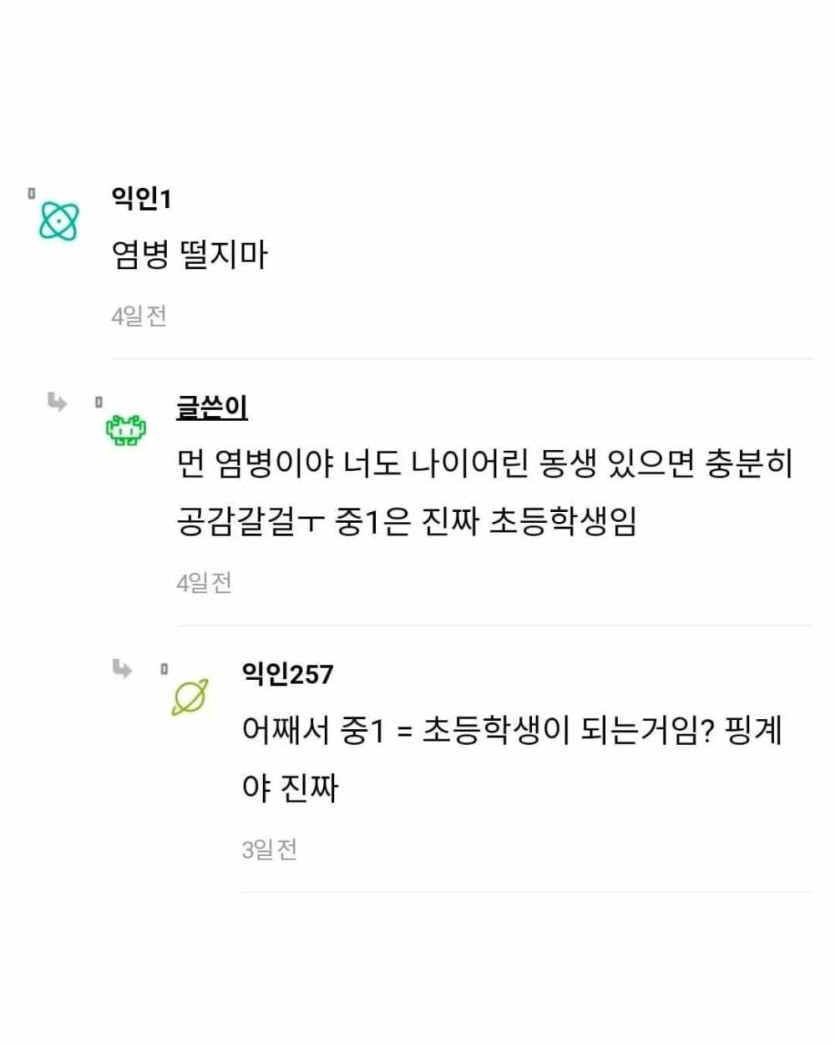The width and height of the screenshot is (835, 1044).
Task: Click 익인257's yellow-green planet avatar
Action: coord(189,697)
